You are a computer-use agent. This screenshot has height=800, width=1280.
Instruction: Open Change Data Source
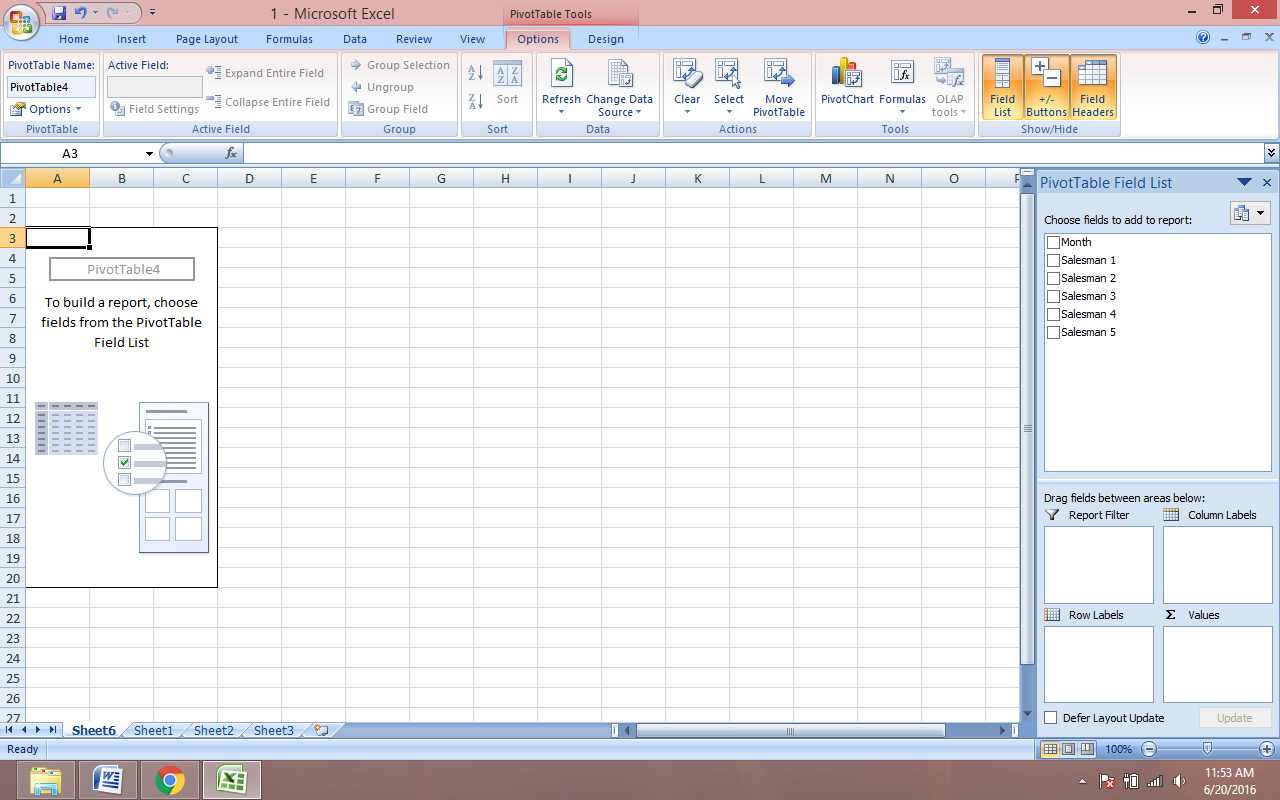click(619, 86)
